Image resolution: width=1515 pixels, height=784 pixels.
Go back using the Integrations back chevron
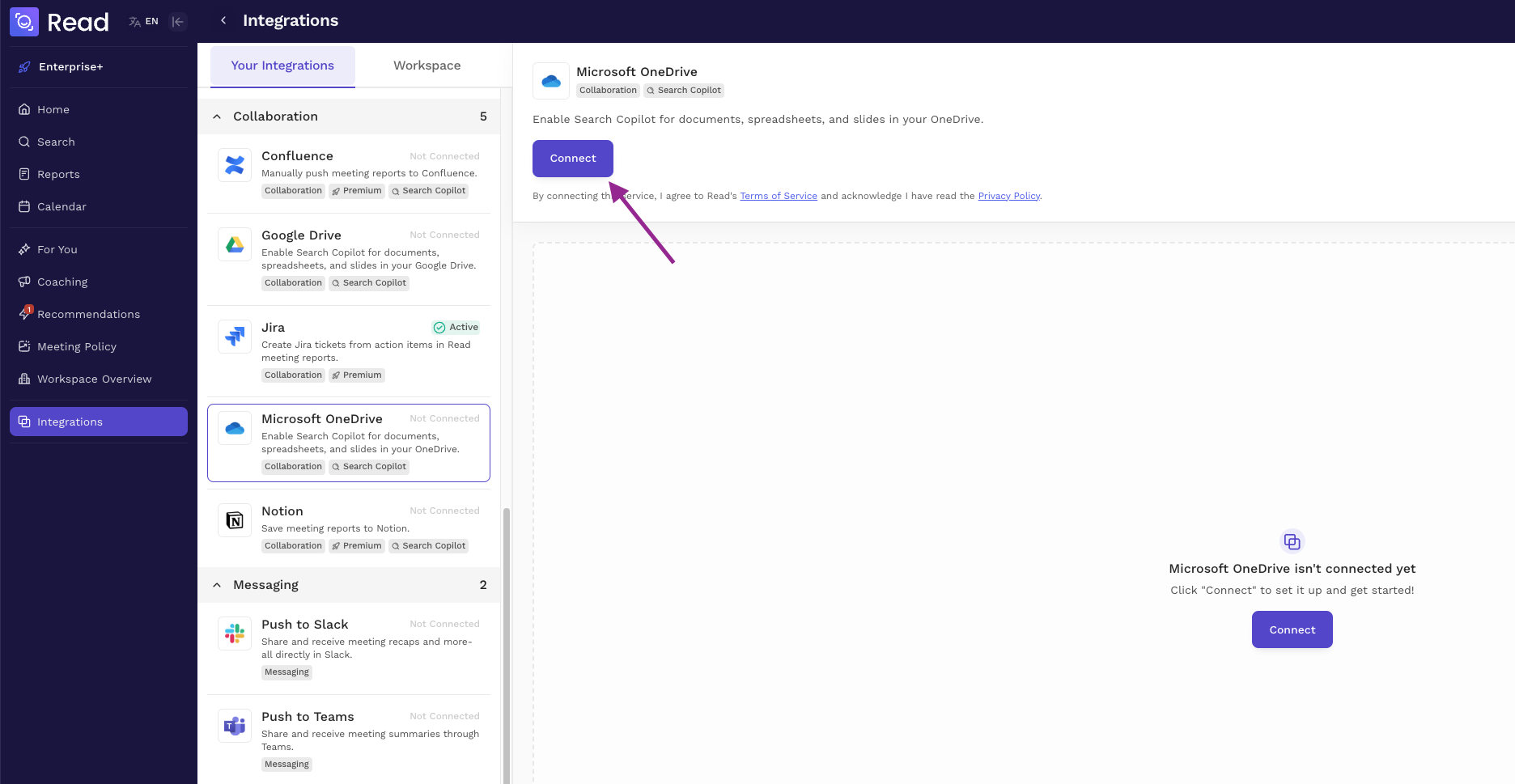coord(223,20)
